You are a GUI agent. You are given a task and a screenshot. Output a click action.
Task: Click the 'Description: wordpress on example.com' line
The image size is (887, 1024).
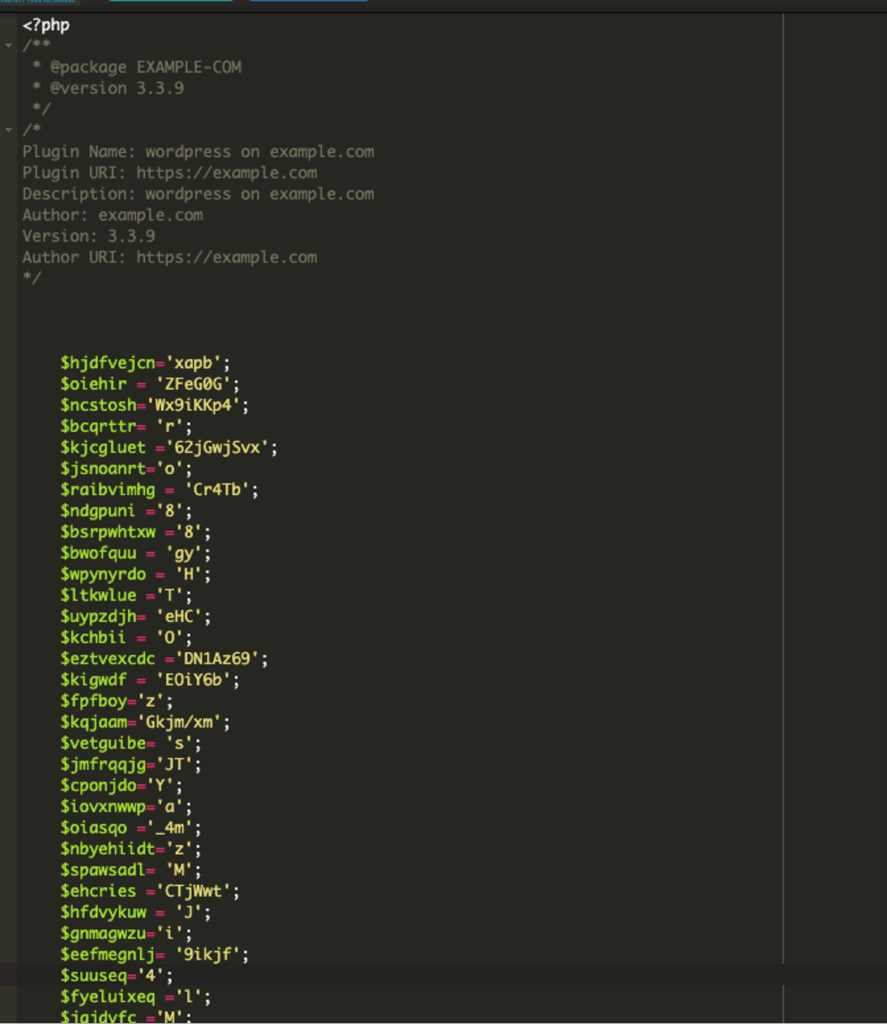(198, 194)
